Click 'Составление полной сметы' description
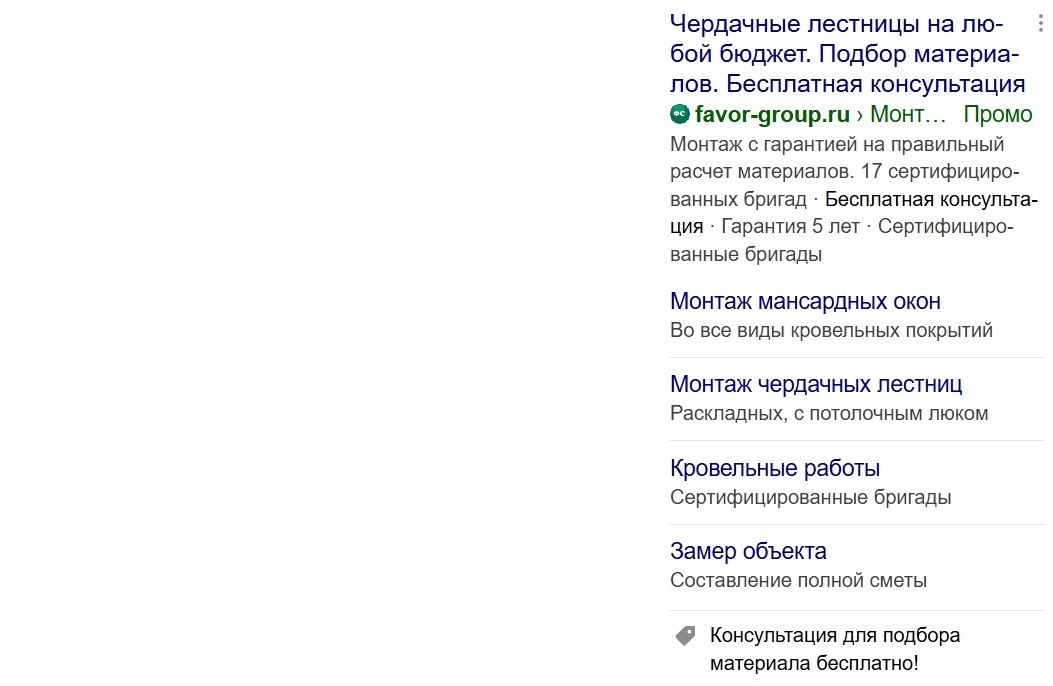The image size is (1053, 686). (798, 580)
